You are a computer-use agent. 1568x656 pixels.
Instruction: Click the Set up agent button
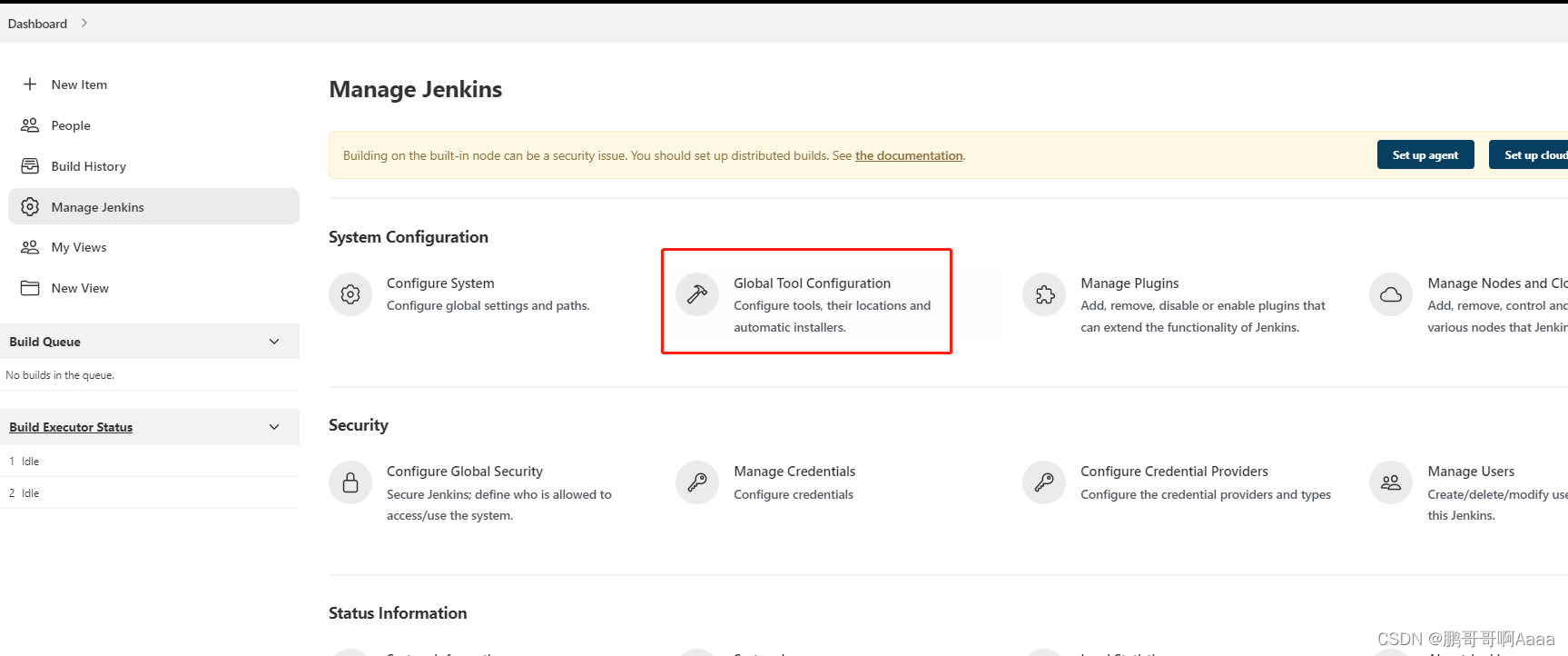[x=1425, y=154]
